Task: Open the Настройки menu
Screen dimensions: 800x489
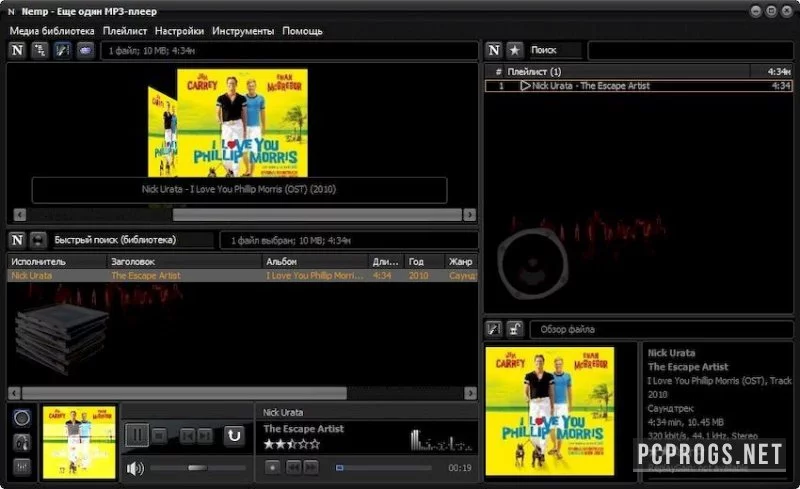Action: tap(179, 31)
